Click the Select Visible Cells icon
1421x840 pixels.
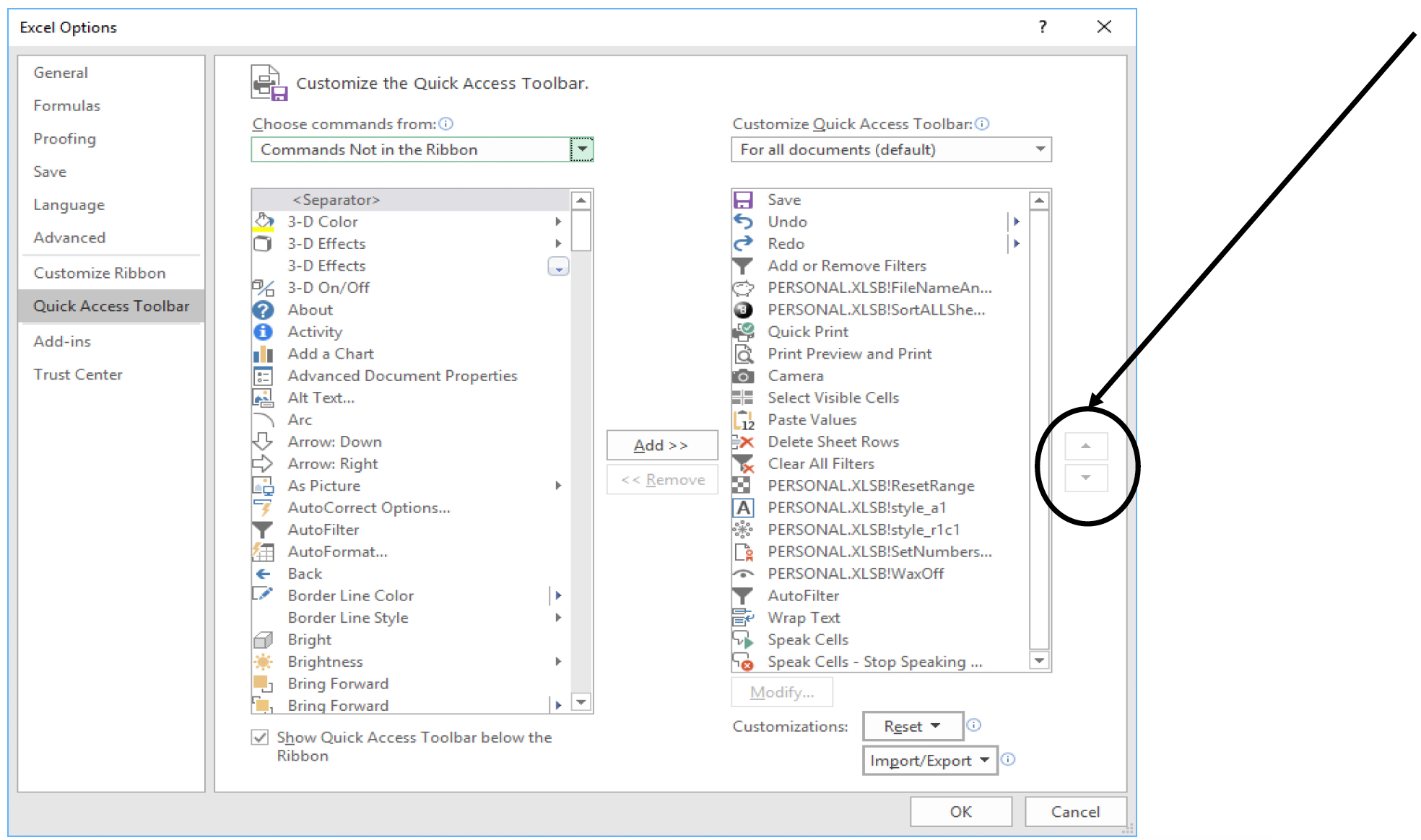click(x=743, y=398)
